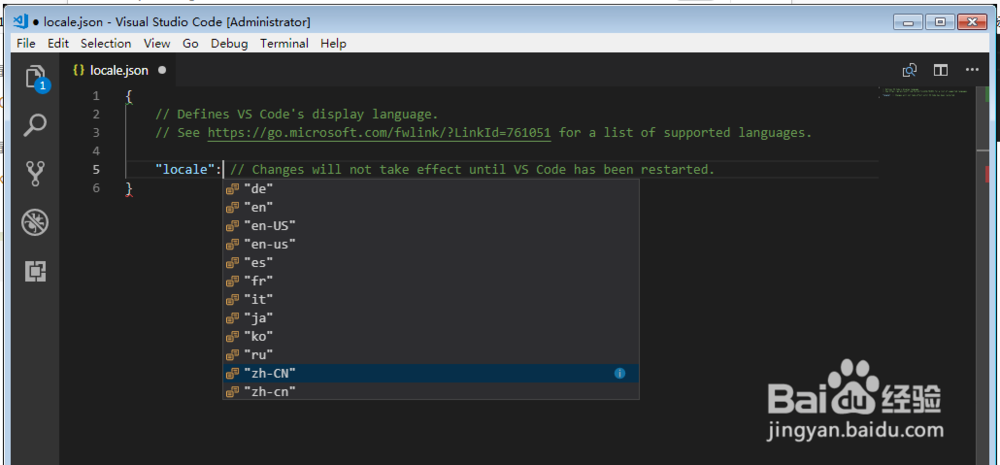Viewport: 1000px width, 465px height.
Task: Choose the "es" suggestion
Action: pyautogui.click(x=430, y=262)
